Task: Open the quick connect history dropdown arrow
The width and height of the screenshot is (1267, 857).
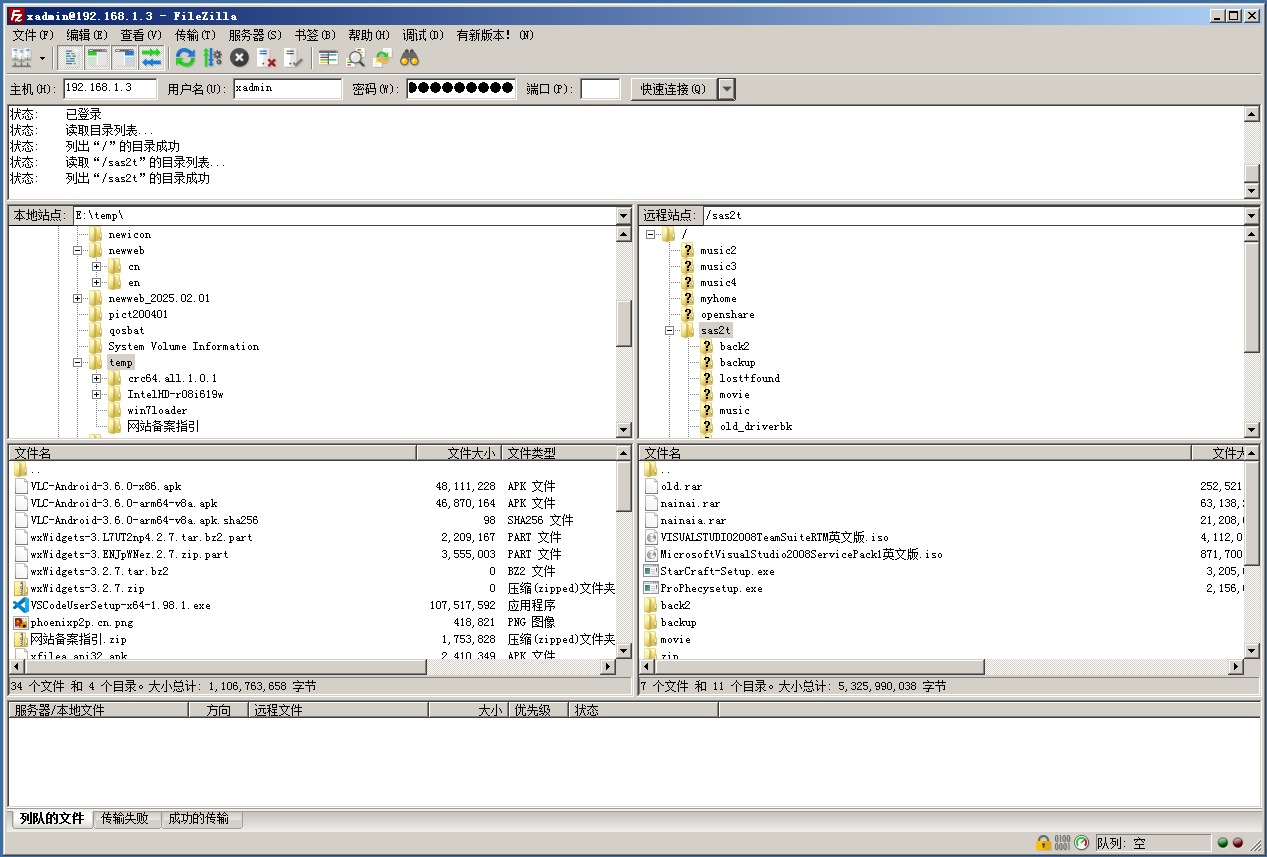Action: coord(727,89)
